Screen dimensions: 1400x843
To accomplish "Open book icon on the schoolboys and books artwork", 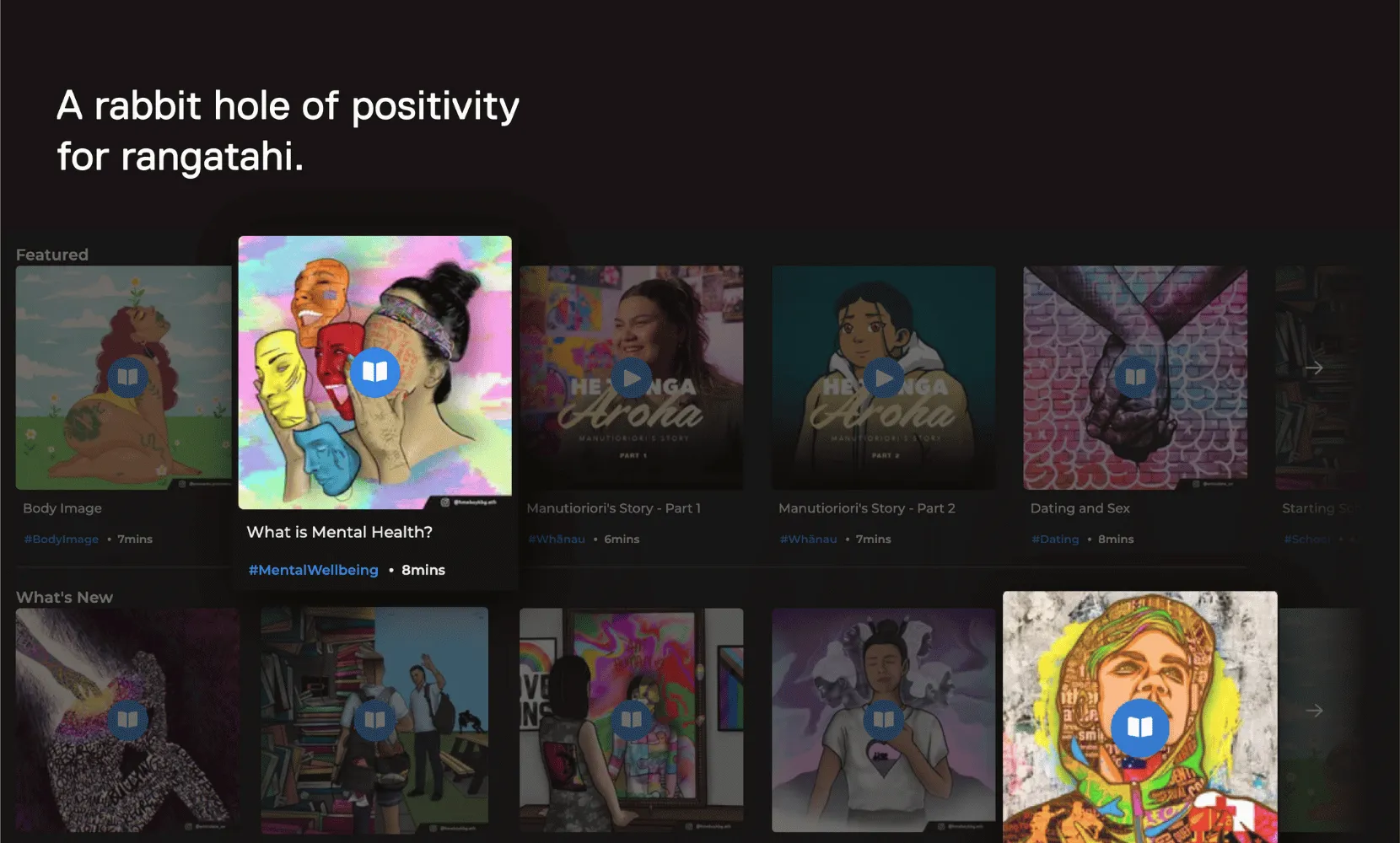I will (x=374, y=720).
